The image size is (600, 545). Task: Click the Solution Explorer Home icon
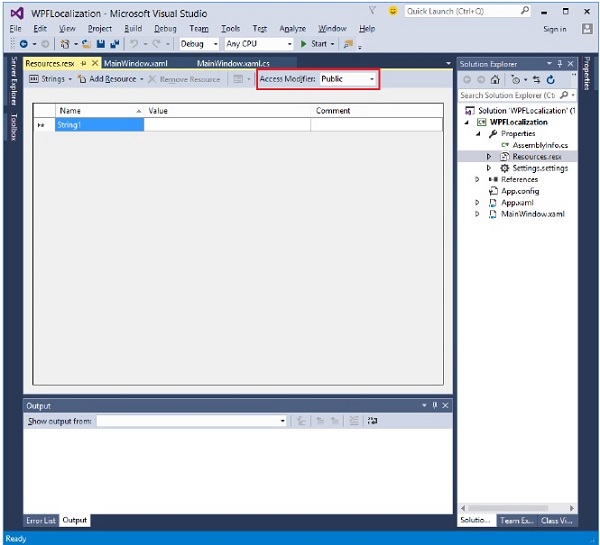tap(495, 80)
